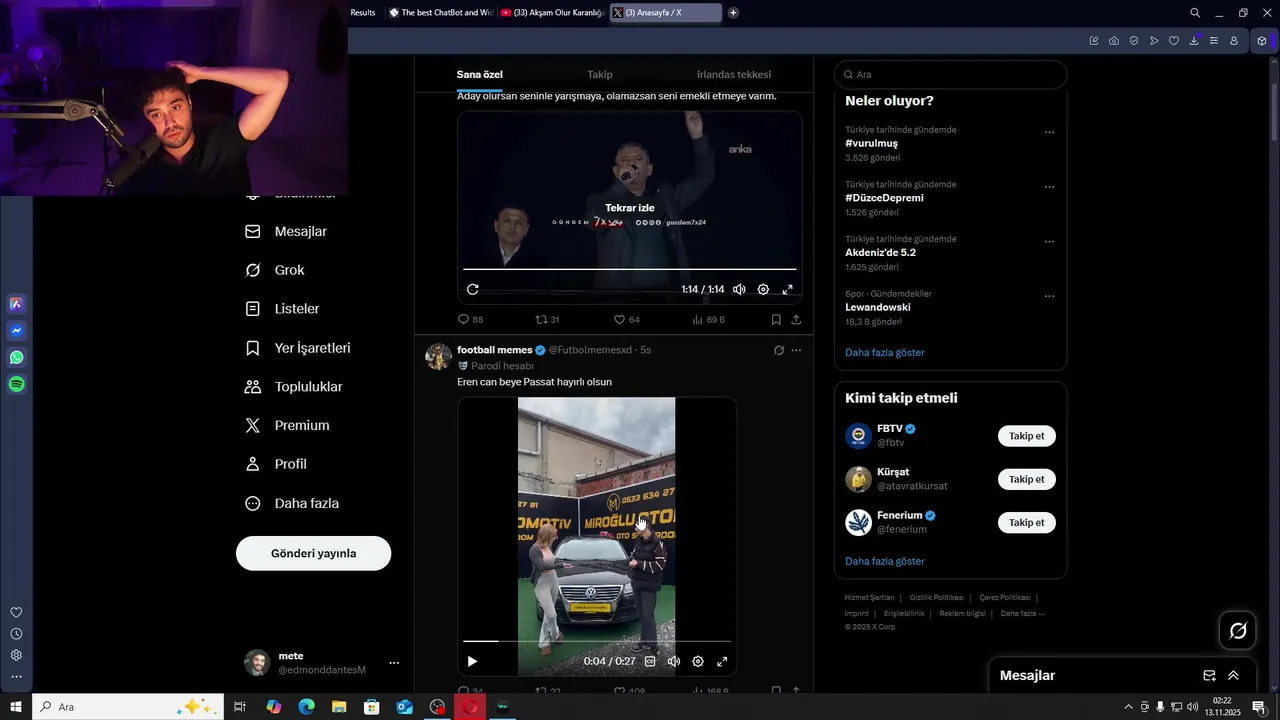
Task: Open more options on football memes post
Action: pyautogui.click(x=796, y=350)
